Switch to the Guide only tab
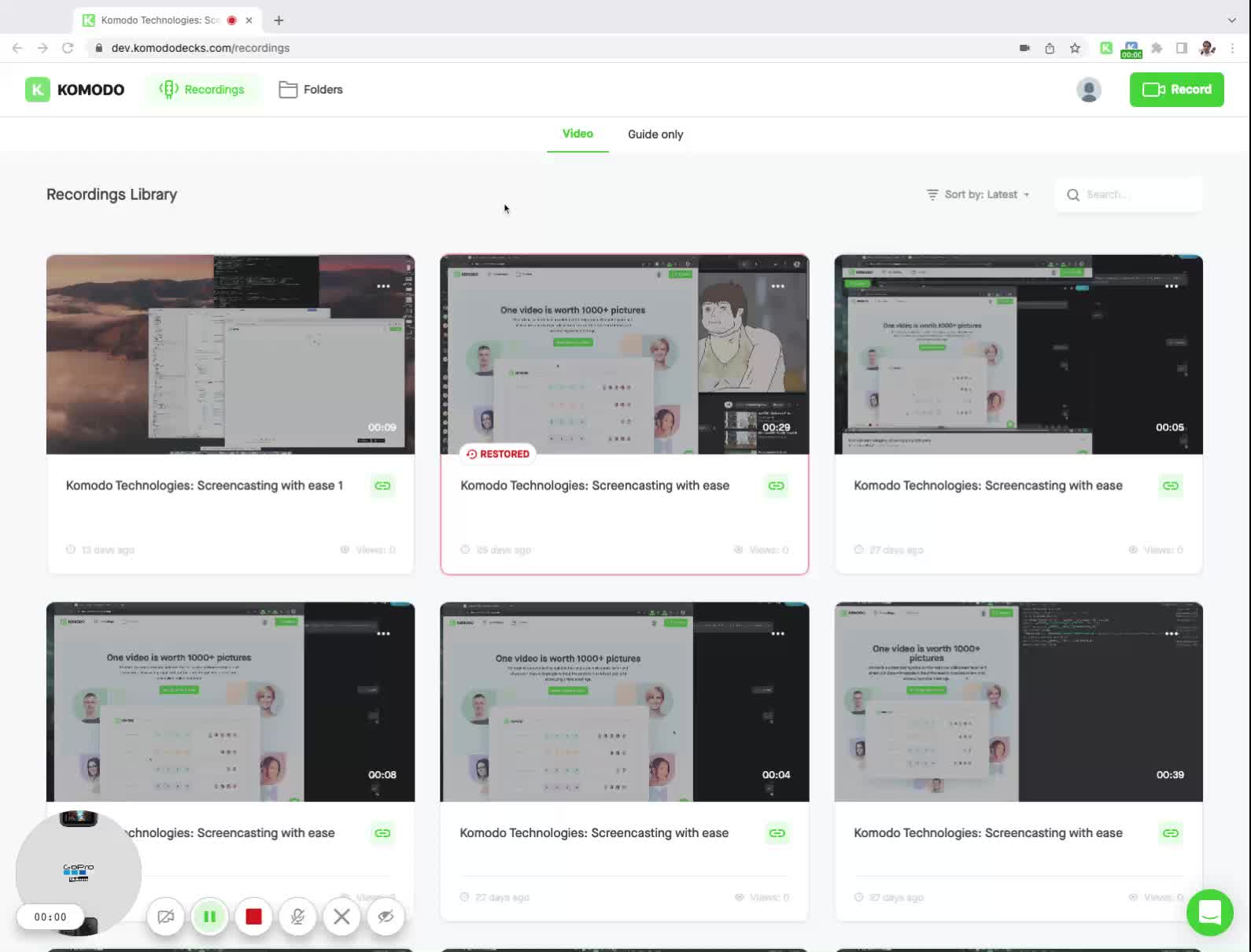This screenshot has width=1251, height=952. (x=655, y=135)
